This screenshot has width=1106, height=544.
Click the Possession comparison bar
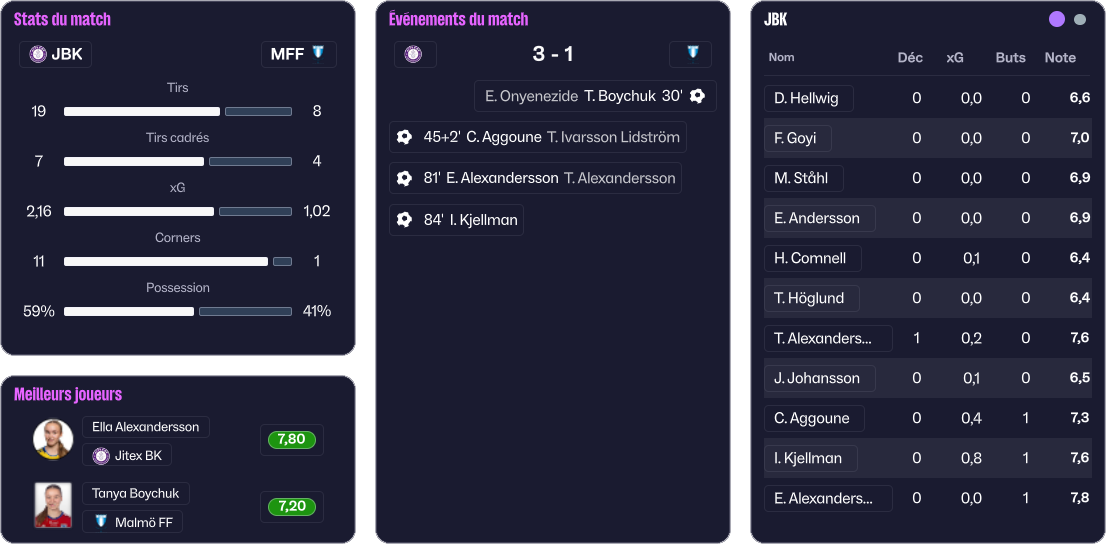178,311
